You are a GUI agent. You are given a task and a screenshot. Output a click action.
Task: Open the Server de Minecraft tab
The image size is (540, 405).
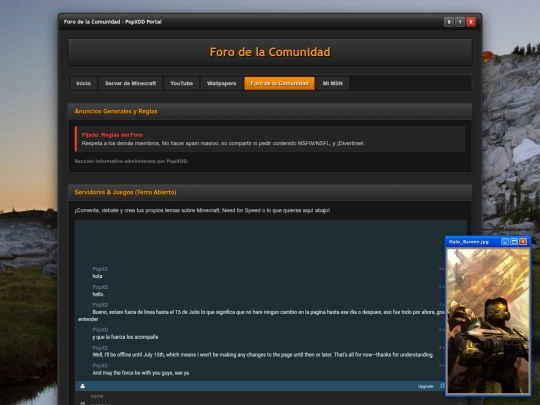click(131, 83)
